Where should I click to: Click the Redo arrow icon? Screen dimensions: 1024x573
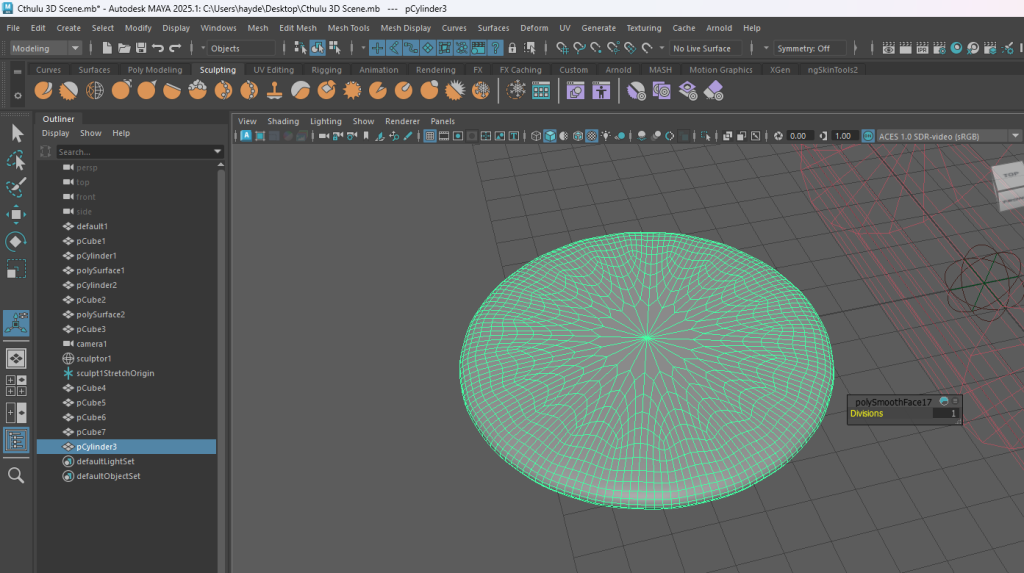click(175, 48)
